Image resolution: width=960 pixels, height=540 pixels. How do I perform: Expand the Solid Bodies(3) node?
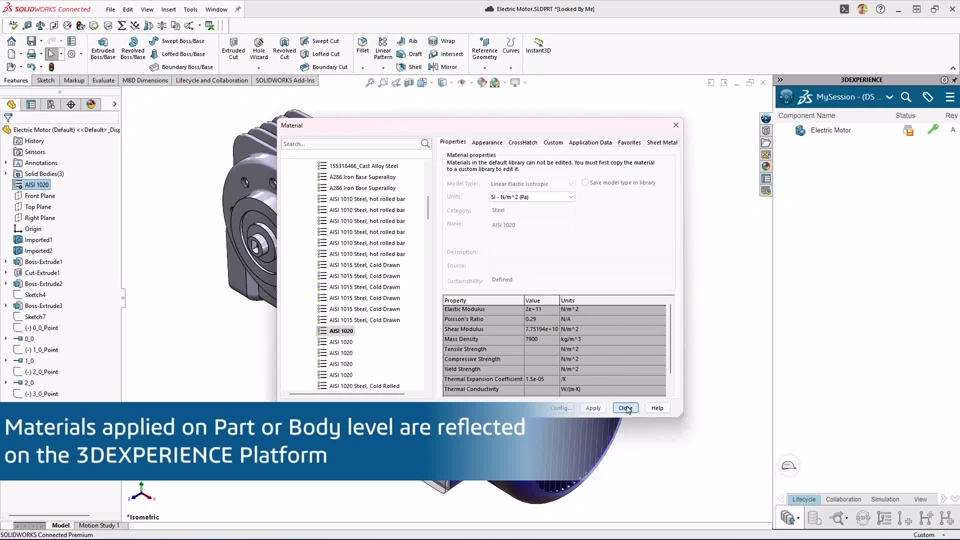pyautogui.click(x=6, y=174)
